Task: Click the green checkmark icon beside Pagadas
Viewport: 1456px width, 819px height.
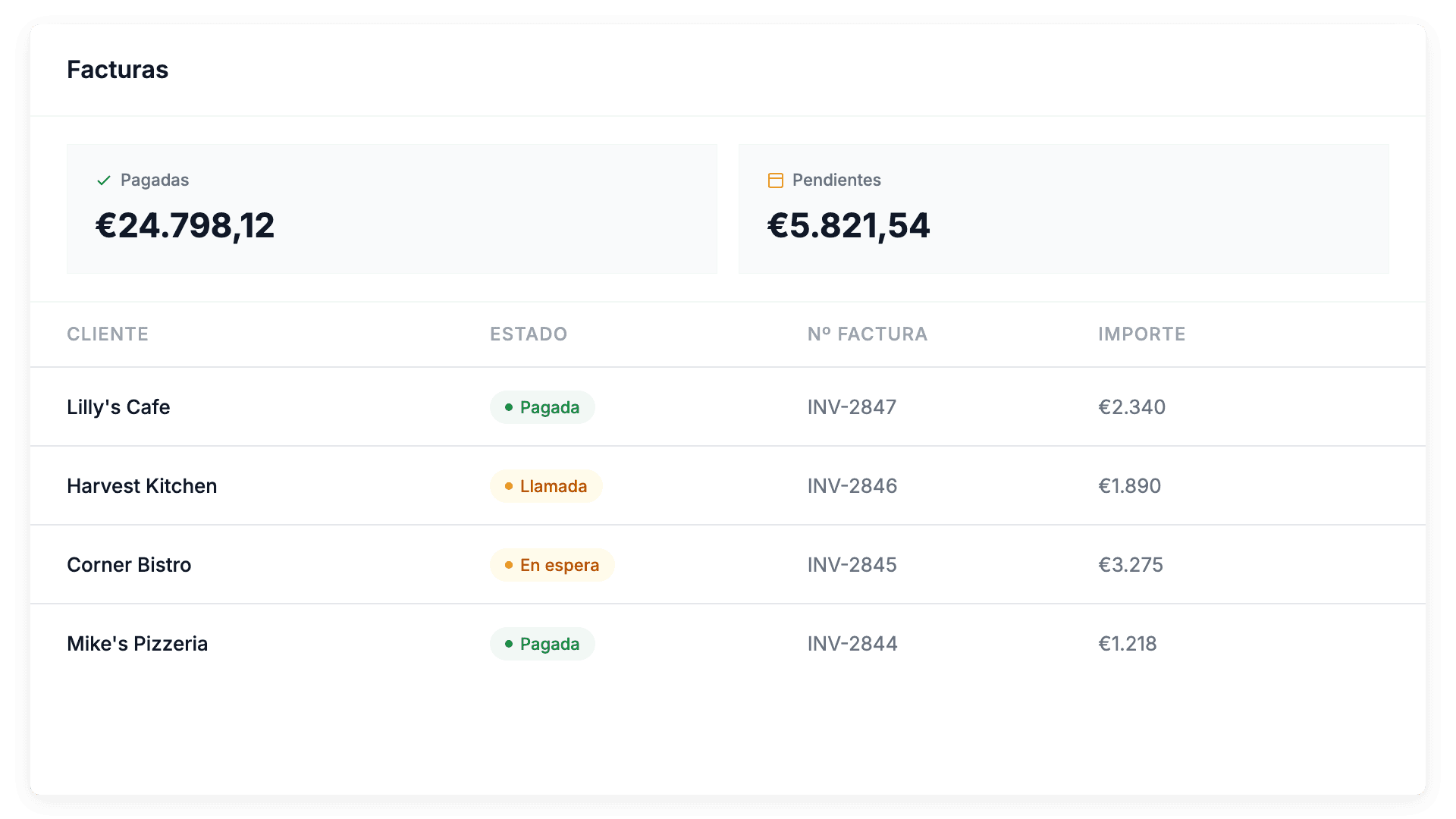Action: [x=104, y=180]
